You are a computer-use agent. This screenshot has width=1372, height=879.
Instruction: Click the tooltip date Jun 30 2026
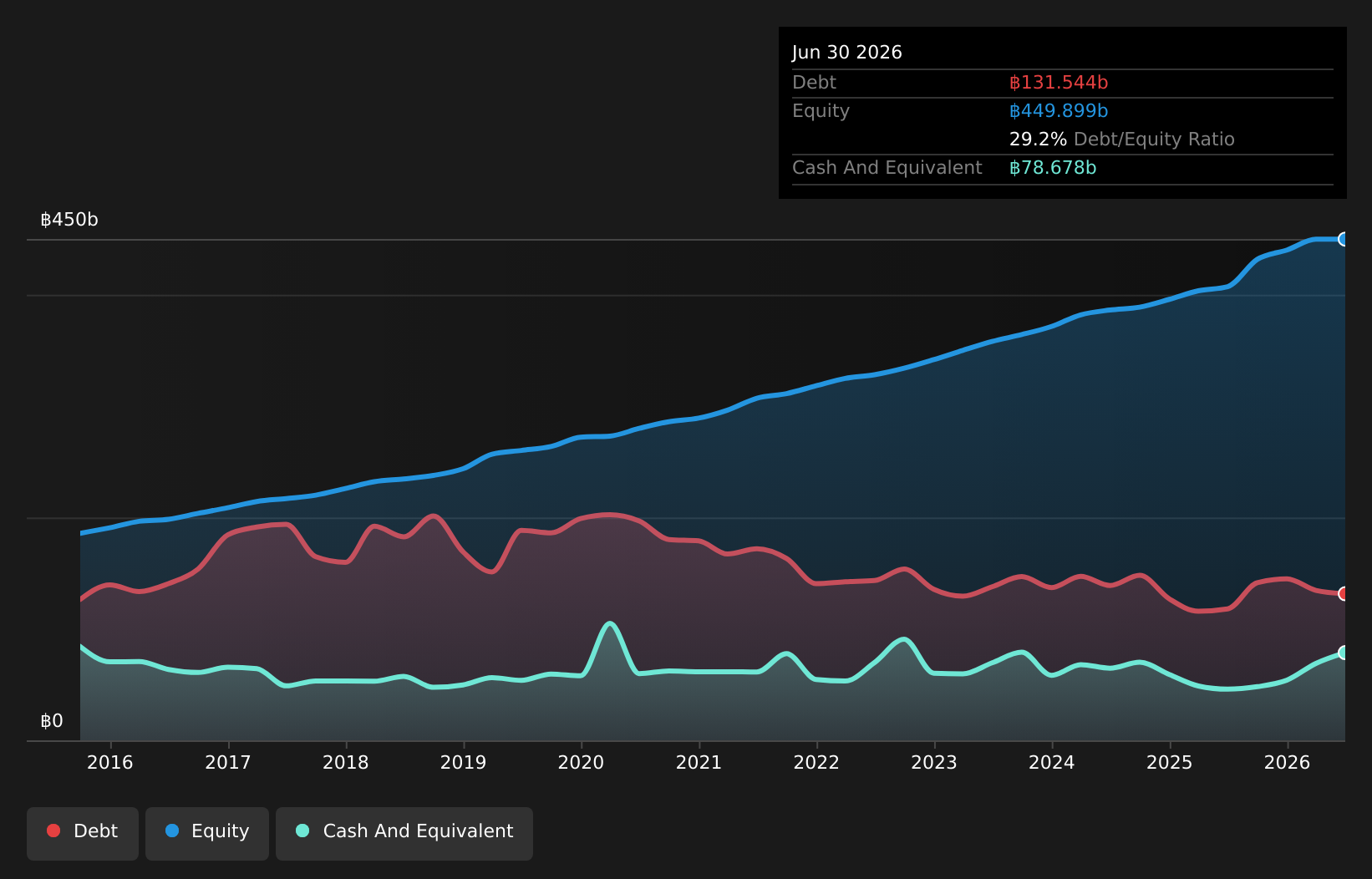point(847,53)
